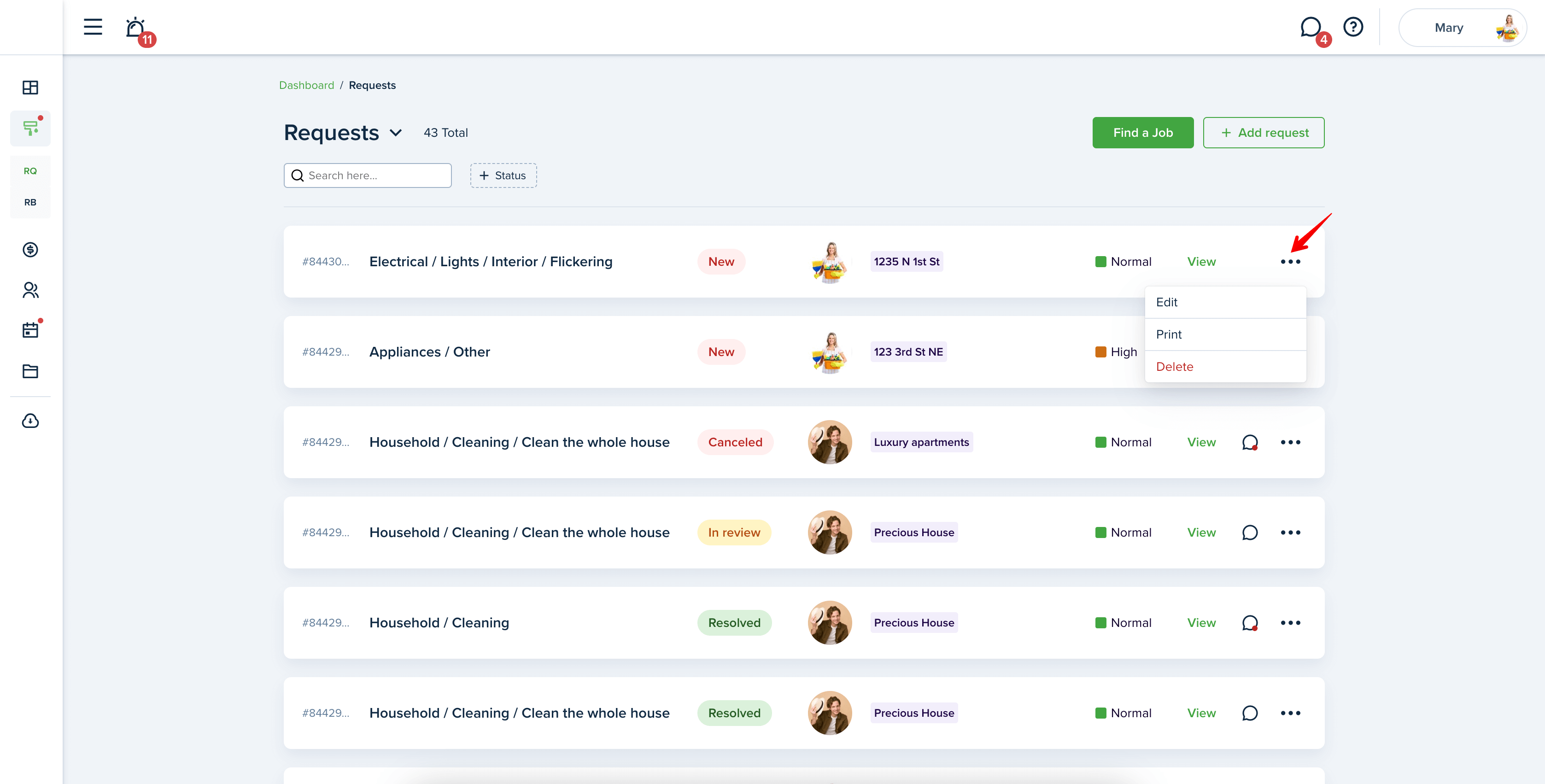Open the files folder icon in sidebar

click(x=30, y=371)
